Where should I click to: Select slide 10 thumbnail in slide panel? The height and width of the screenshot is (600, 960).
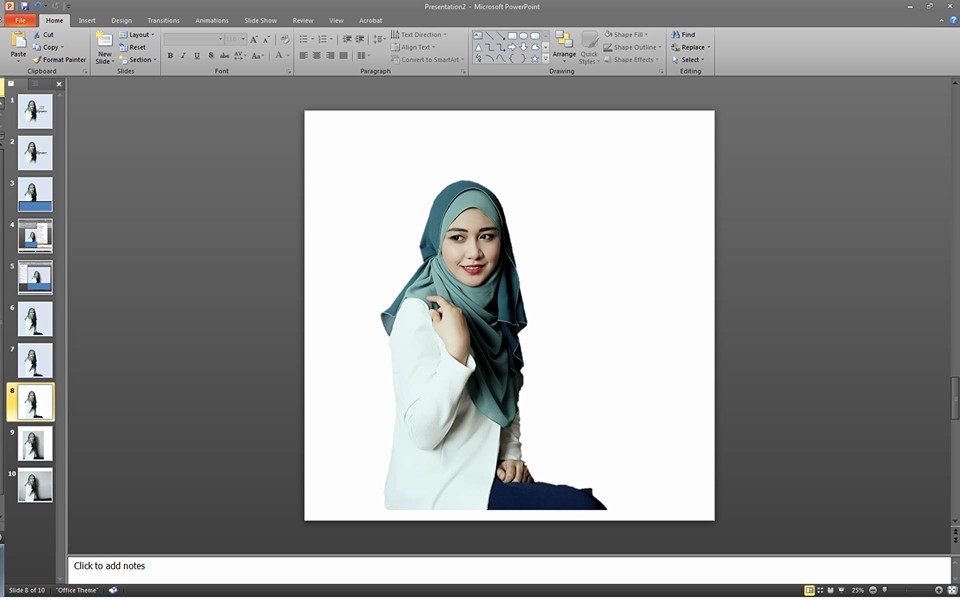(x=35, y=485)
